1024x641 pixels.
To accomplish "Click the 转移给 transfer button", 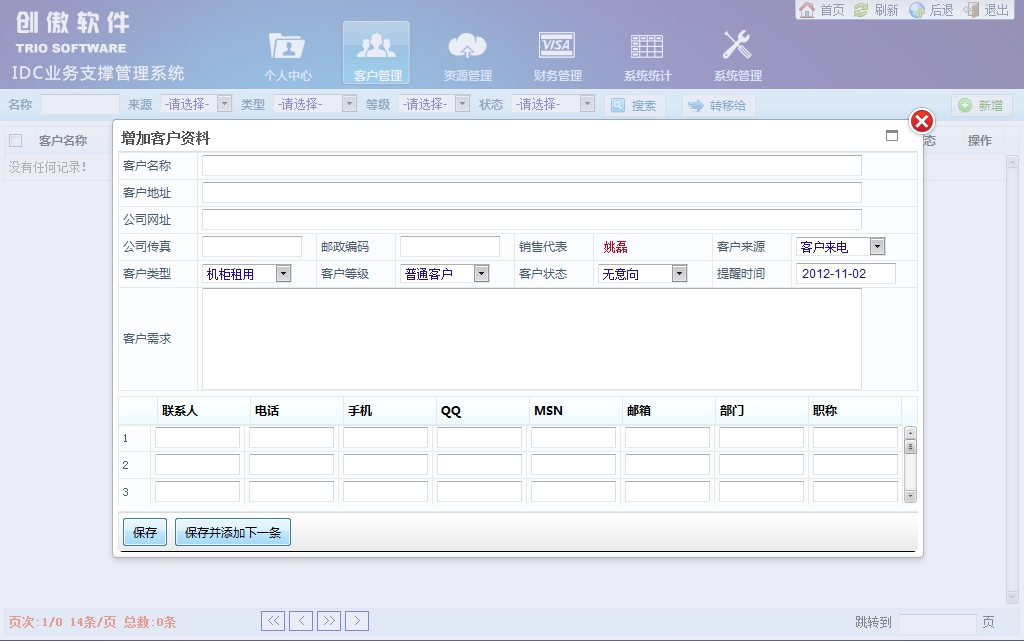I will [x=718, y=105].
